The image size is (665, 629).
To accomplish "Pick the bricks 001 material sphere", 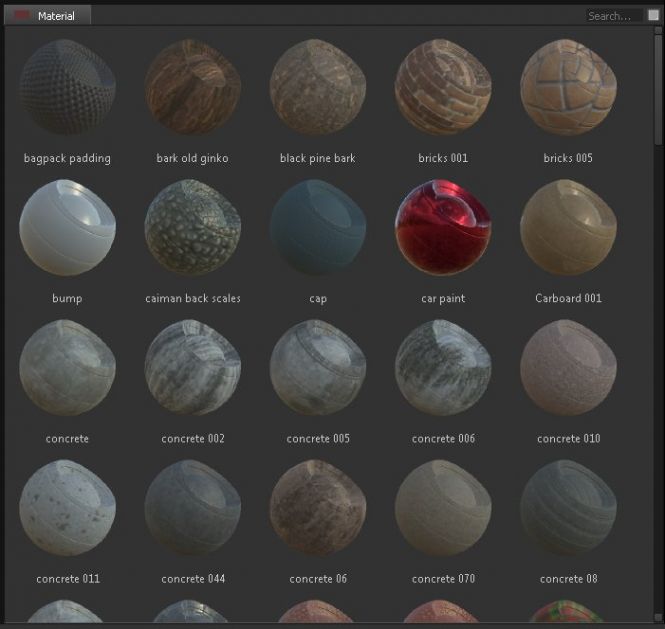I will tap(443, 87).
